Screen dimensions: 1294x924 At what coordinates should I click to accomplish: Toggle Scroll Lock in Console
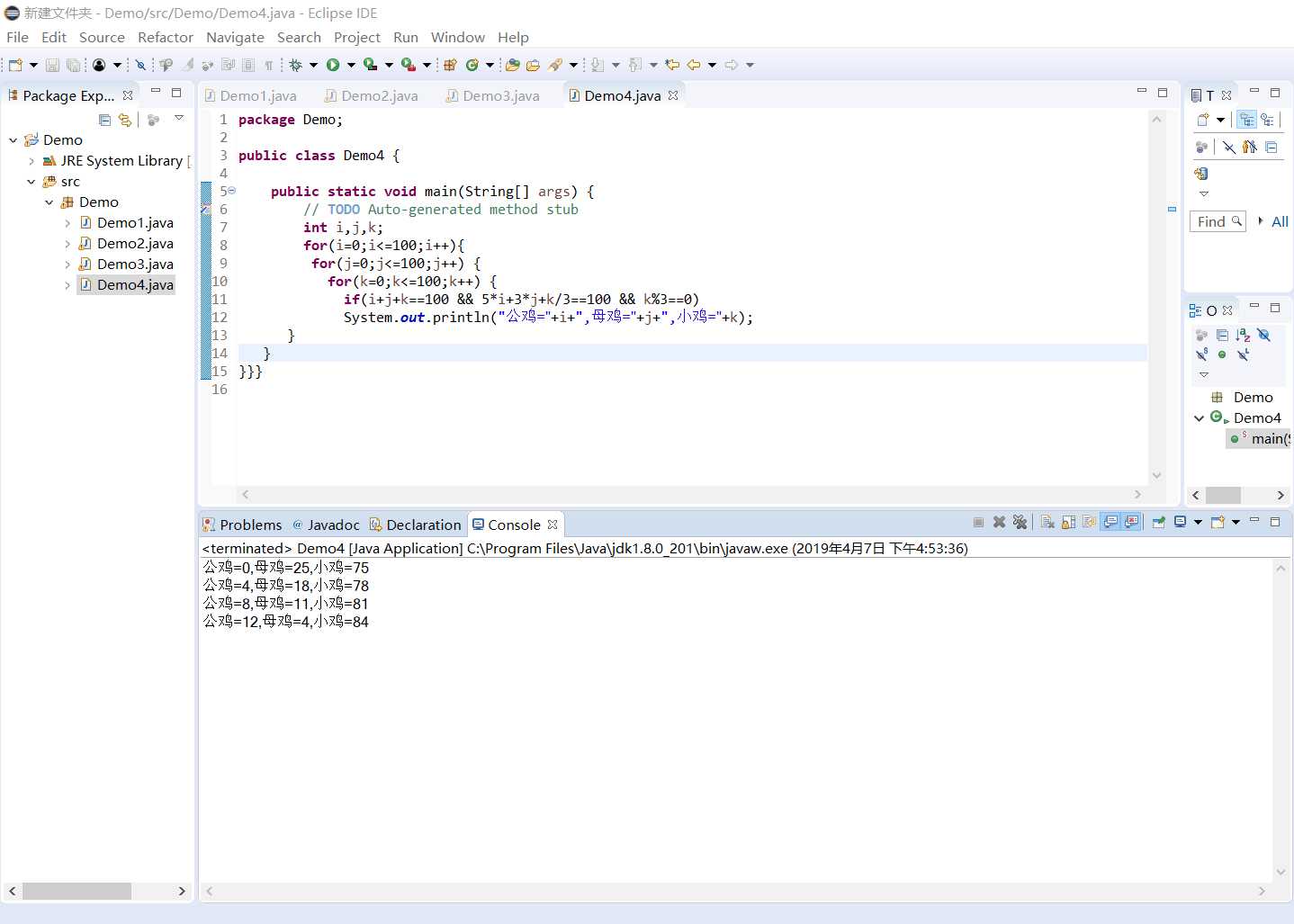coord(1068,522)
